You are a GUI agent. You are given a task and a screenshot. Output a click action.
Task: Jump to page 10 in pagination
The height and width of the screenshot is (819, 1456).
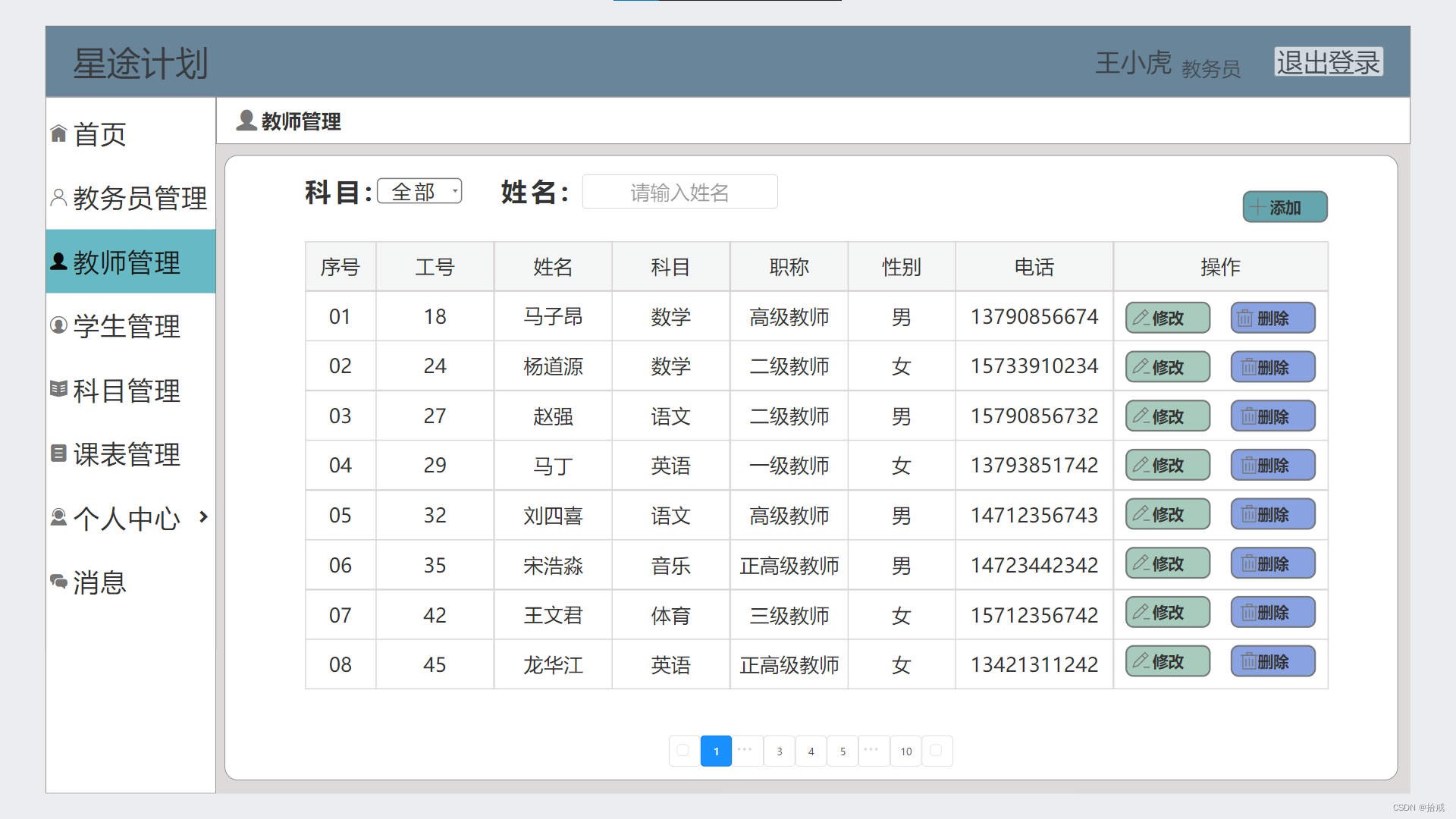[905, 752]
